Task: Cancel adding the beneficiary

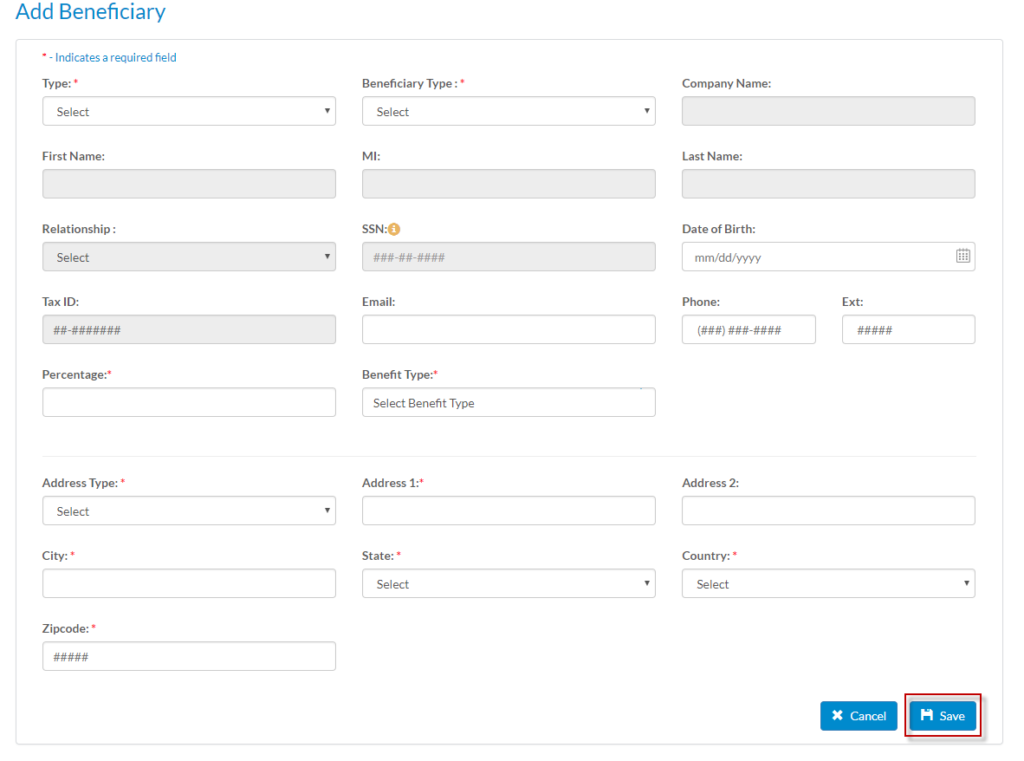Action: [x=858, y=715]
